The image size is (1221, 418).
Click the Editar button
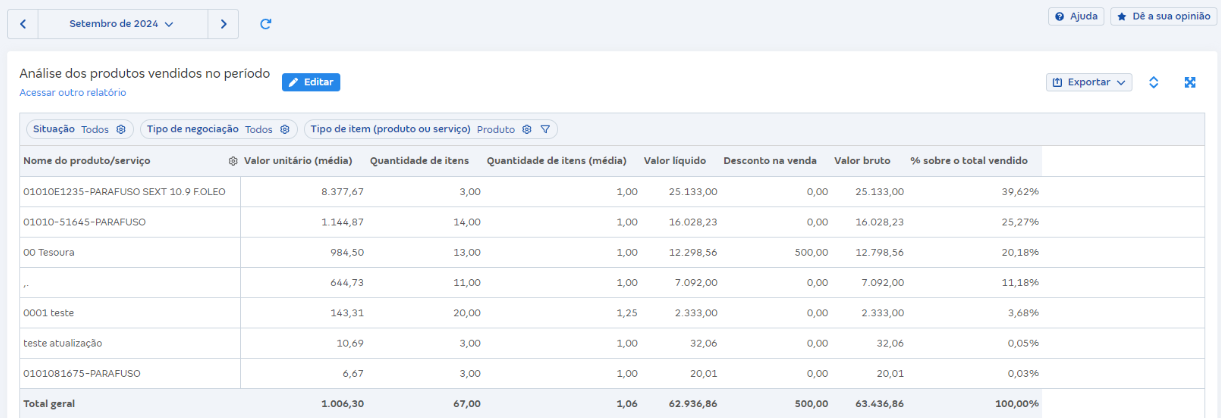[x=310, y=82]
